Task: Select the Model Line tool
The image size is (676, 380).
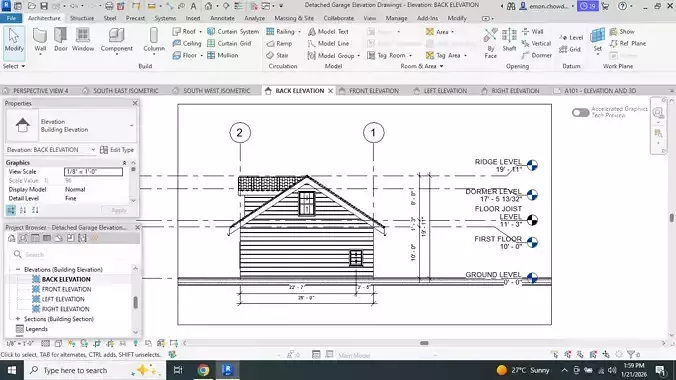Action: (x=328, y=44)
